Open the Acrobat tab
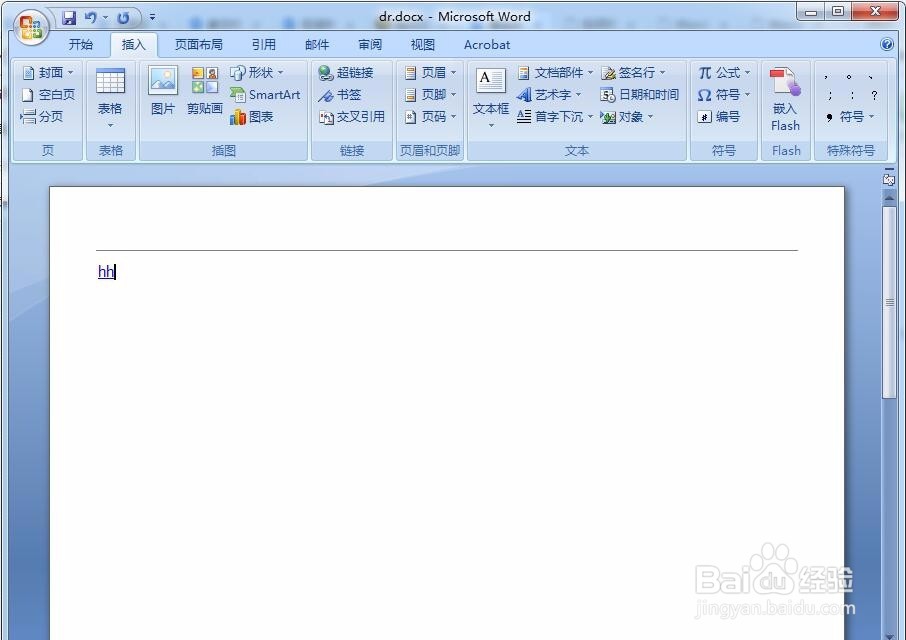Viewport: 906px width, 640px height. (487, 44)
